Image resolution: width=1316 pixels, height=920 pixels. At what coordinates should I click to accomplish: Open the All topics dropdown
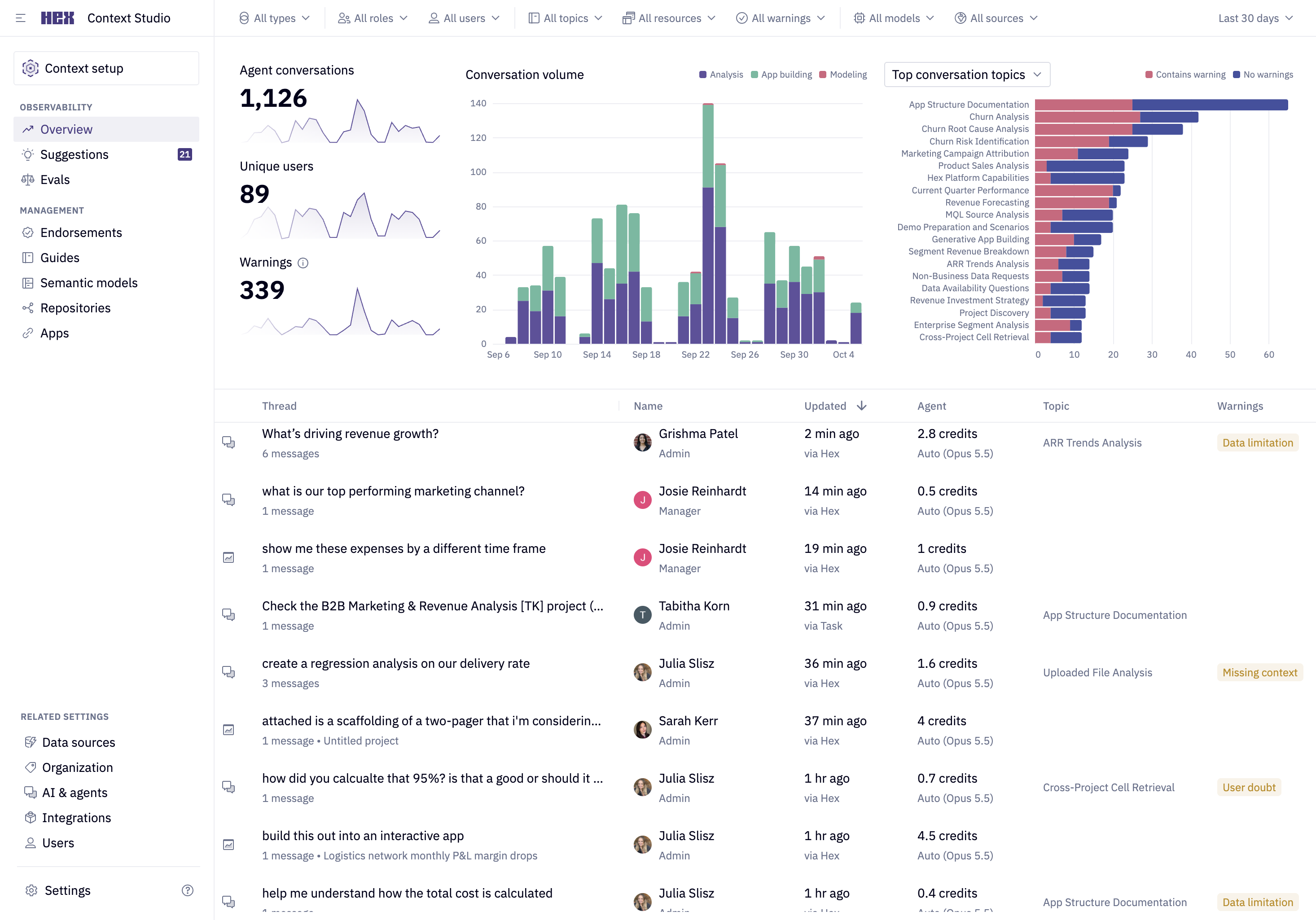[x=565, y=18]
